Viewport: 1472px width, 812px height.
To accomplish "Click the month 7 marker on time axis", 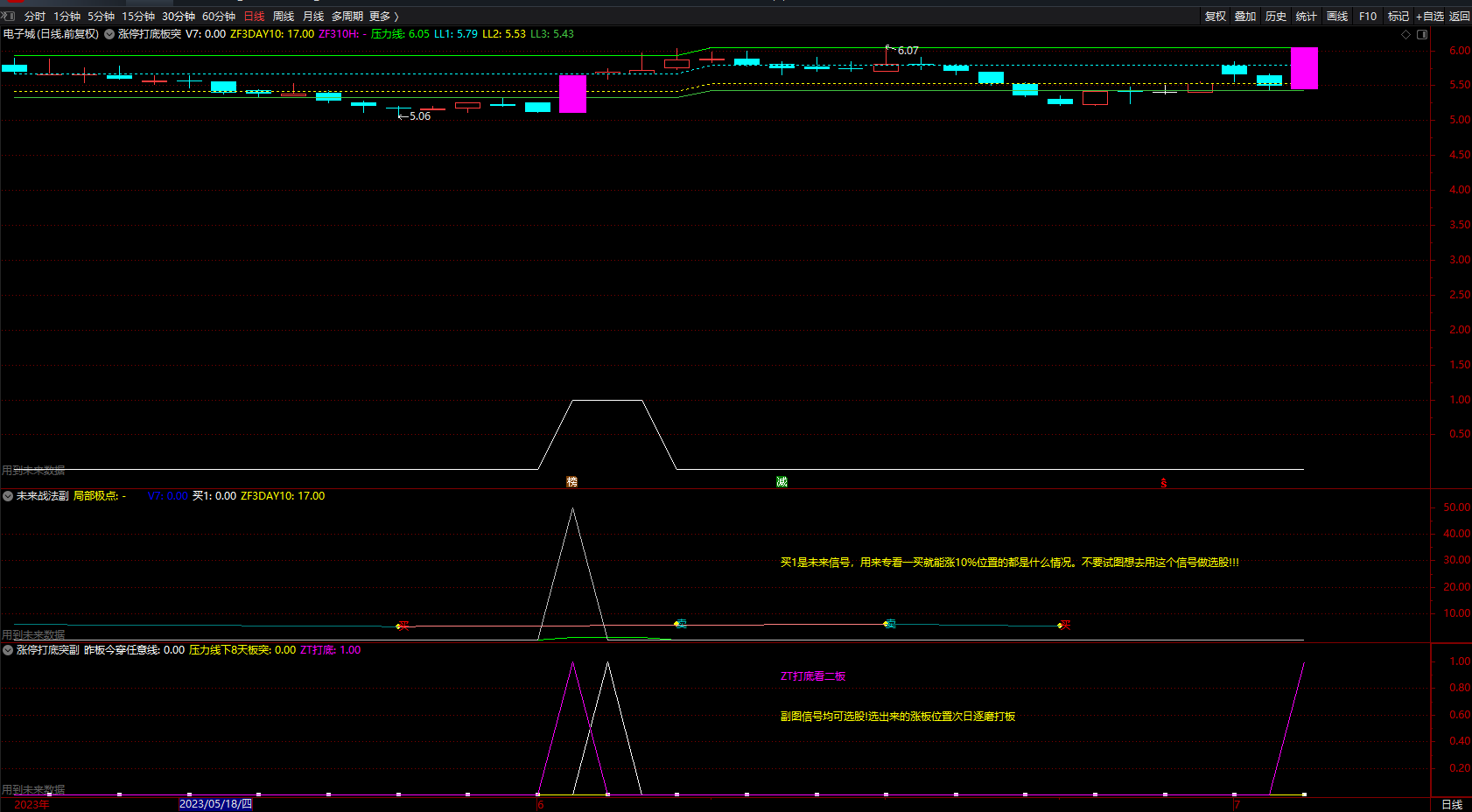I will click(1237, 805).
